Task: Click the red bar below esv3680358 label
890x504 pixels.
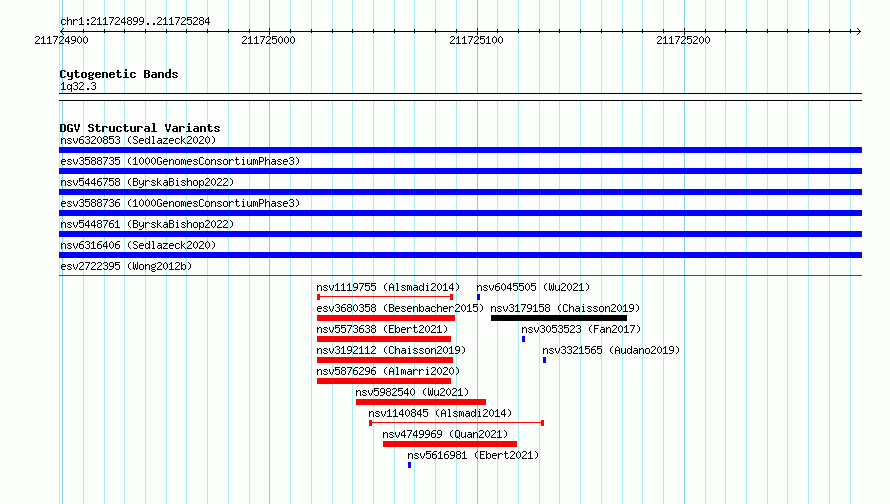Action: [386, 318]
